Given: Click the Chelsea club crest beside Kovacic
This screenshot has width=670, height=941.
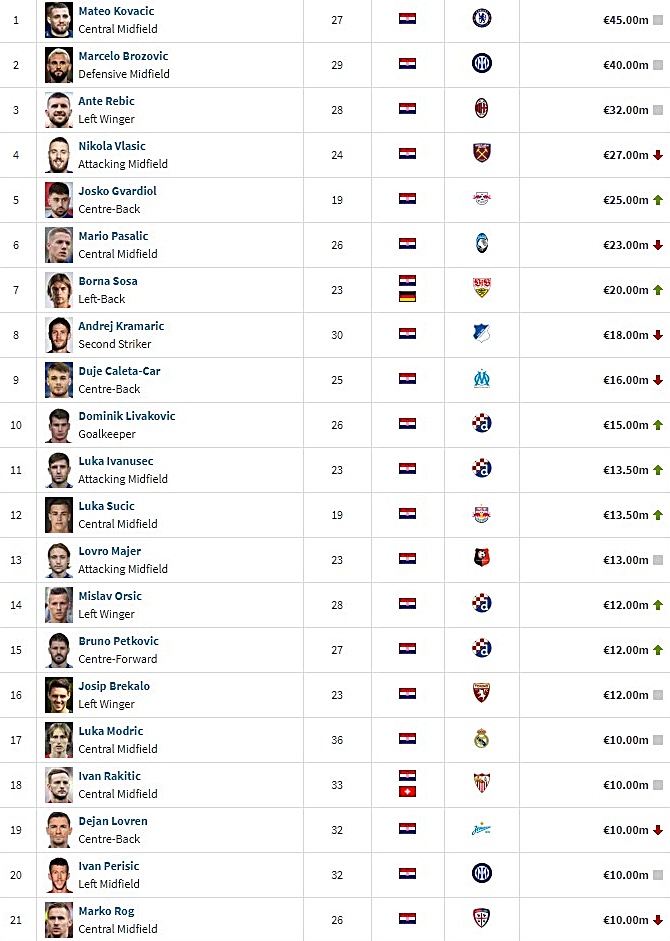Looking at the screenshot, I should pyautogui.click(x=481, y=19).
